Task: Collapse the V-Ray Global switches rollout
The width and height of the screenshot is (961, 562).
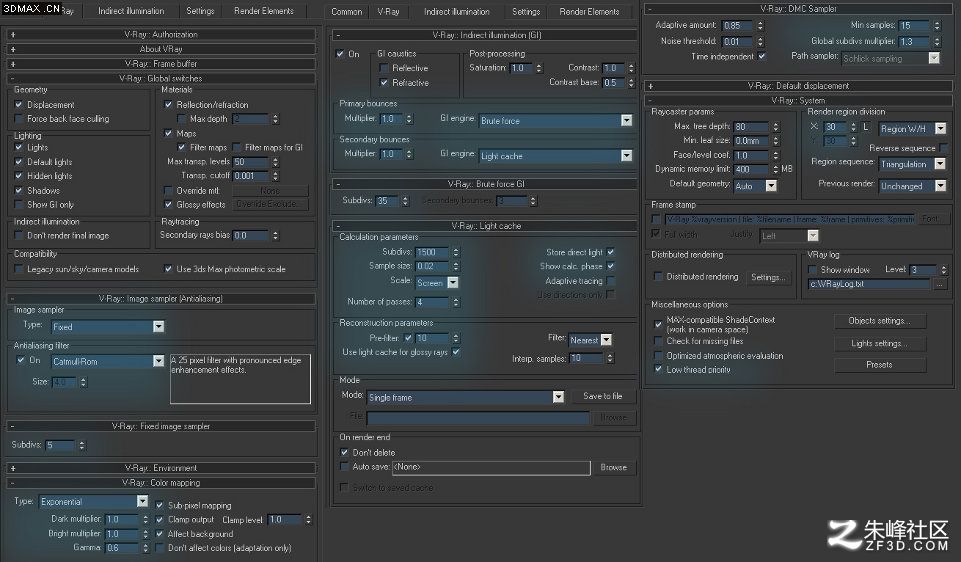Action: coord(161,78)
